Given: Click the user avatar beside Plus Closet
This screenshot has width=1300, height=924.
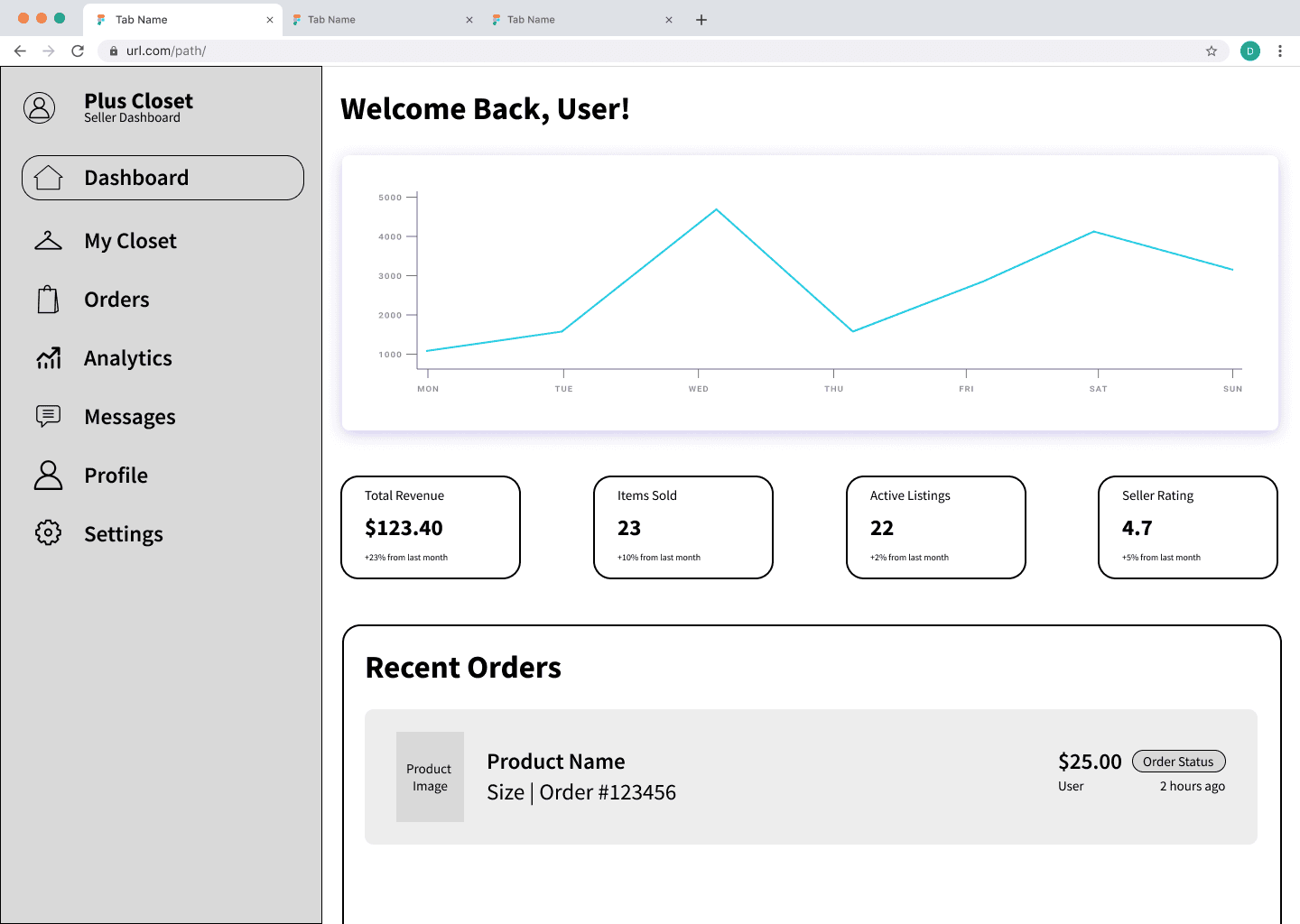Looking at the screenshot, I should point(39,107).
